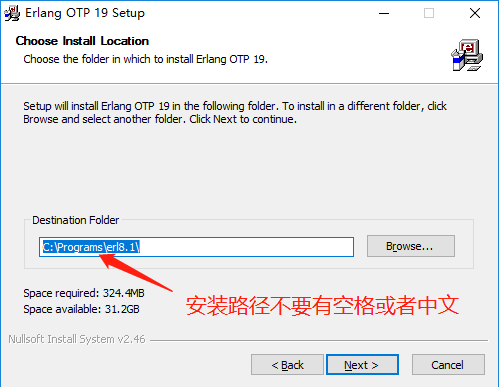Viewport: 500px width, 387px height.
Task: Click the installer computer graphic in header
Action: click(467, 55)
